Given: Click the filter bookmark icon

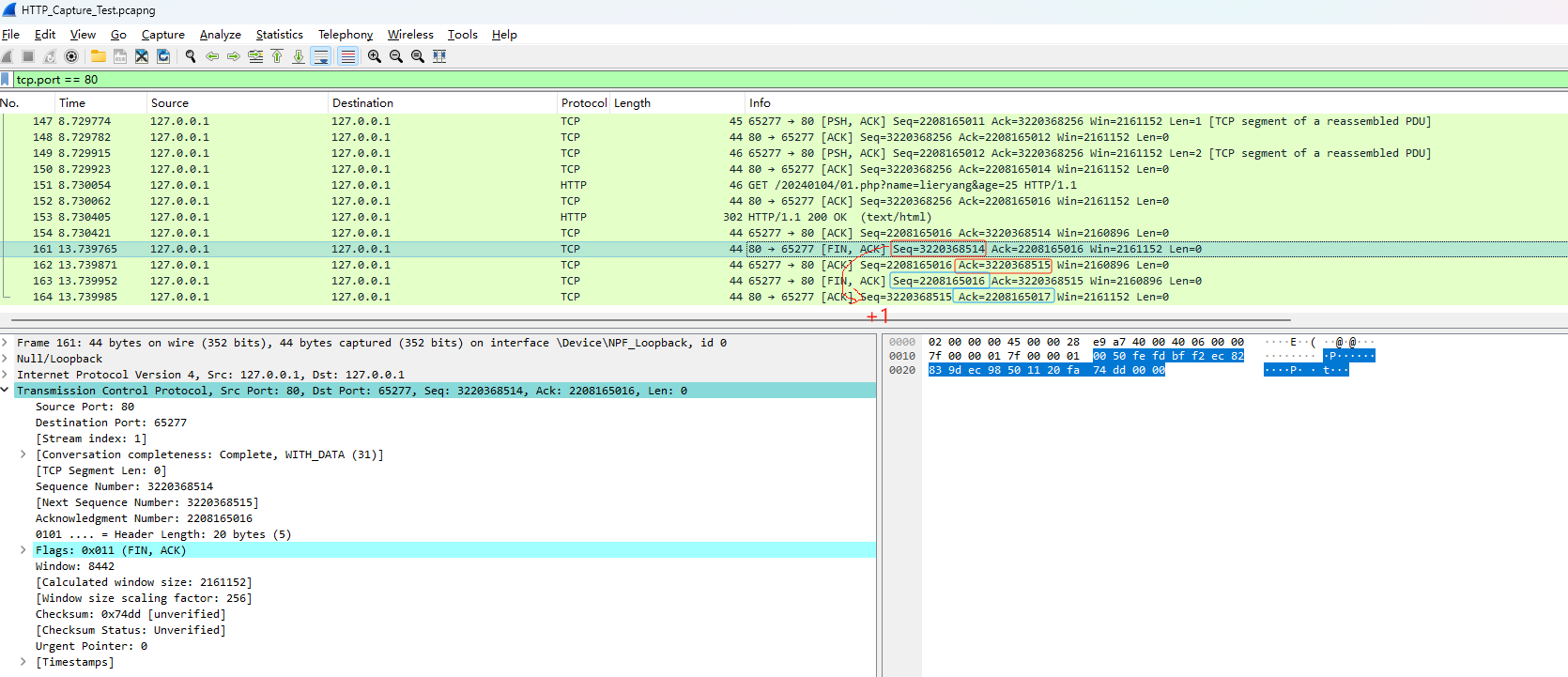Looking at the screenshot, I should pyautogui.click(x=6, y=80).
